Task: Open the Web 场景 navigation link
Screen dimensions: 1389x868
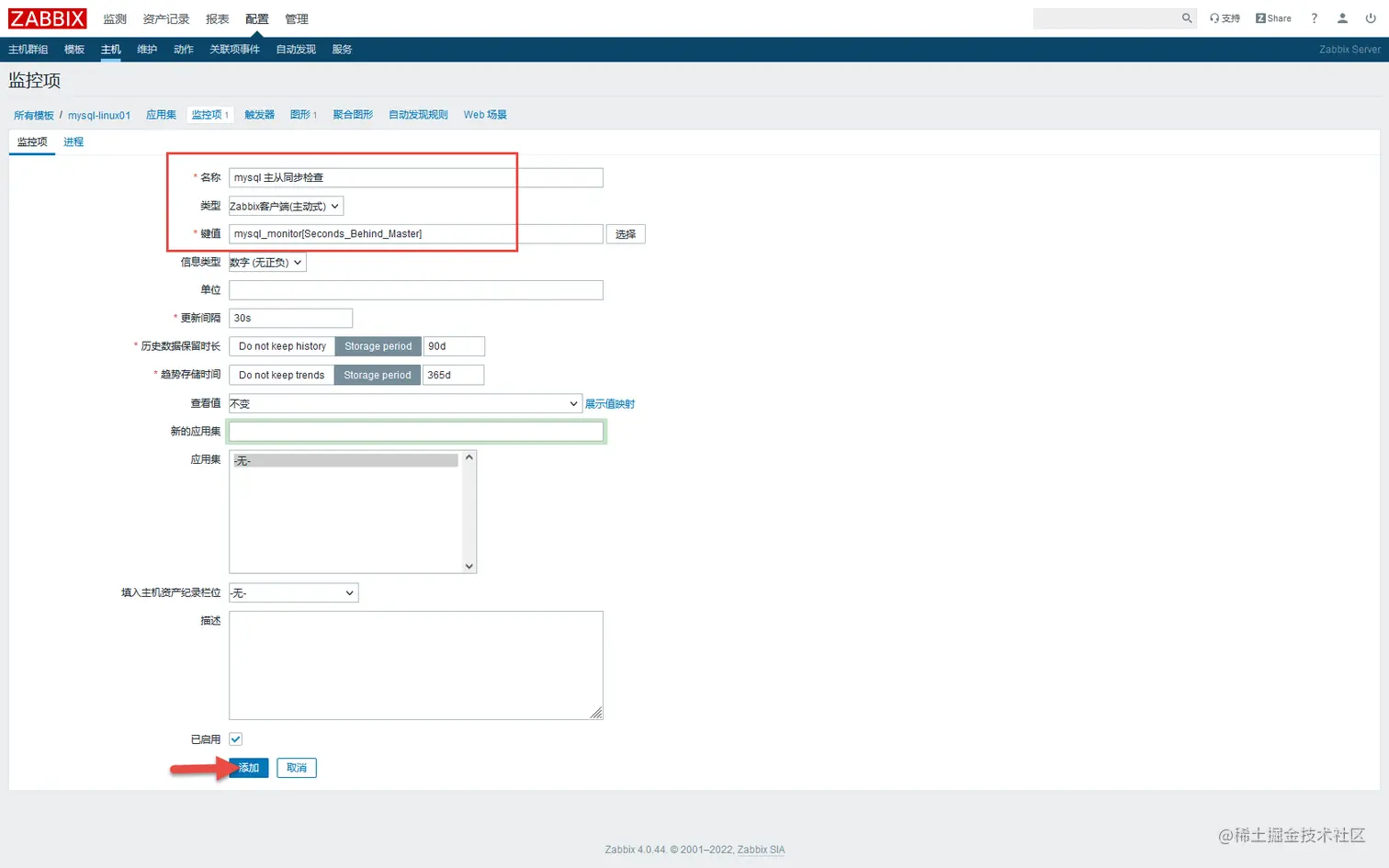Action: coord(485,115)
